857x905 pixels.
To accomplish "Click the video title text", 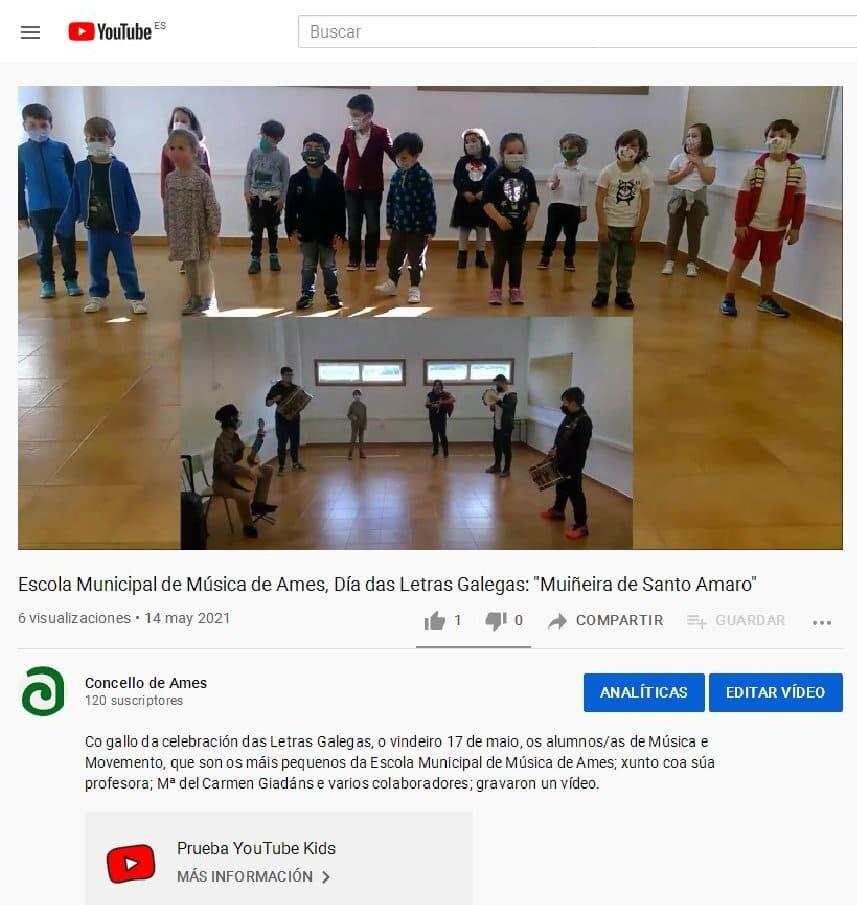I will tap(387, 584).
